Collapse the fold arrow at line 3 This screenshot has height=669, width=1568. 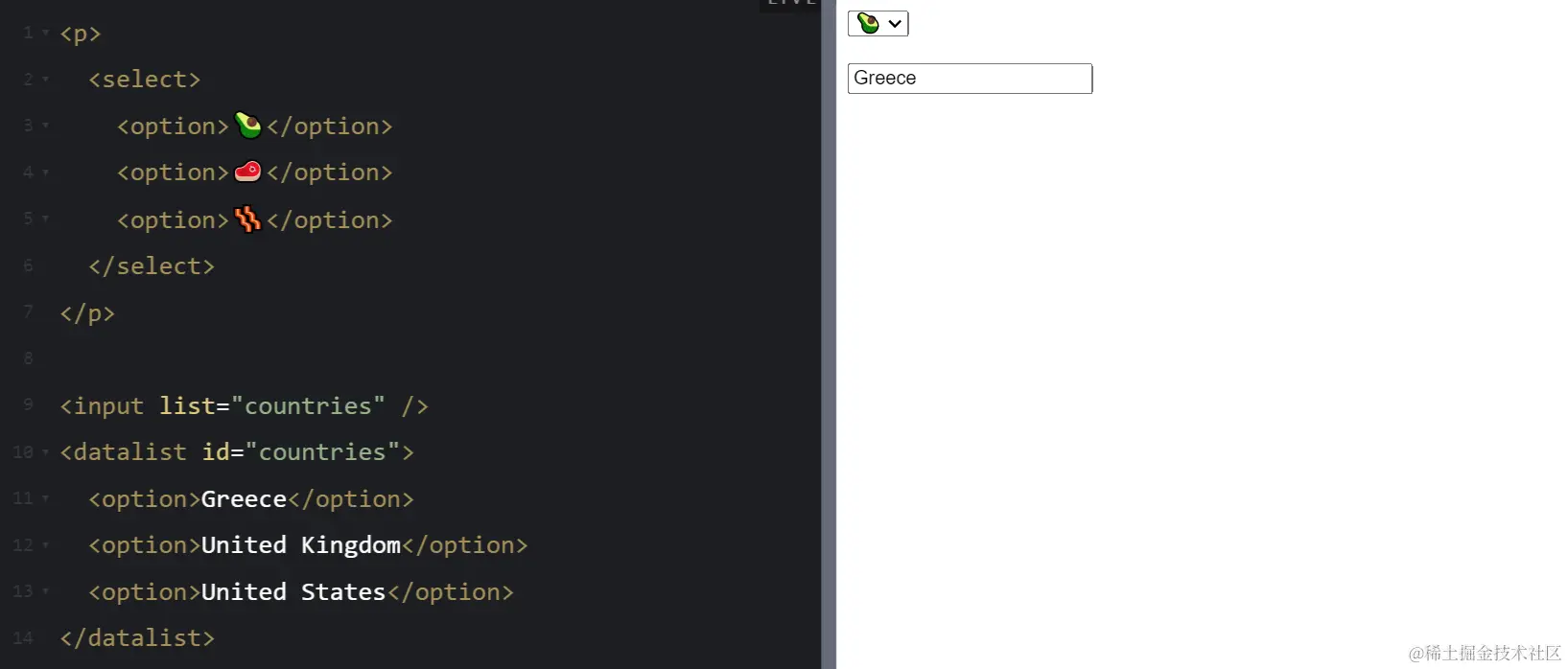45,127
